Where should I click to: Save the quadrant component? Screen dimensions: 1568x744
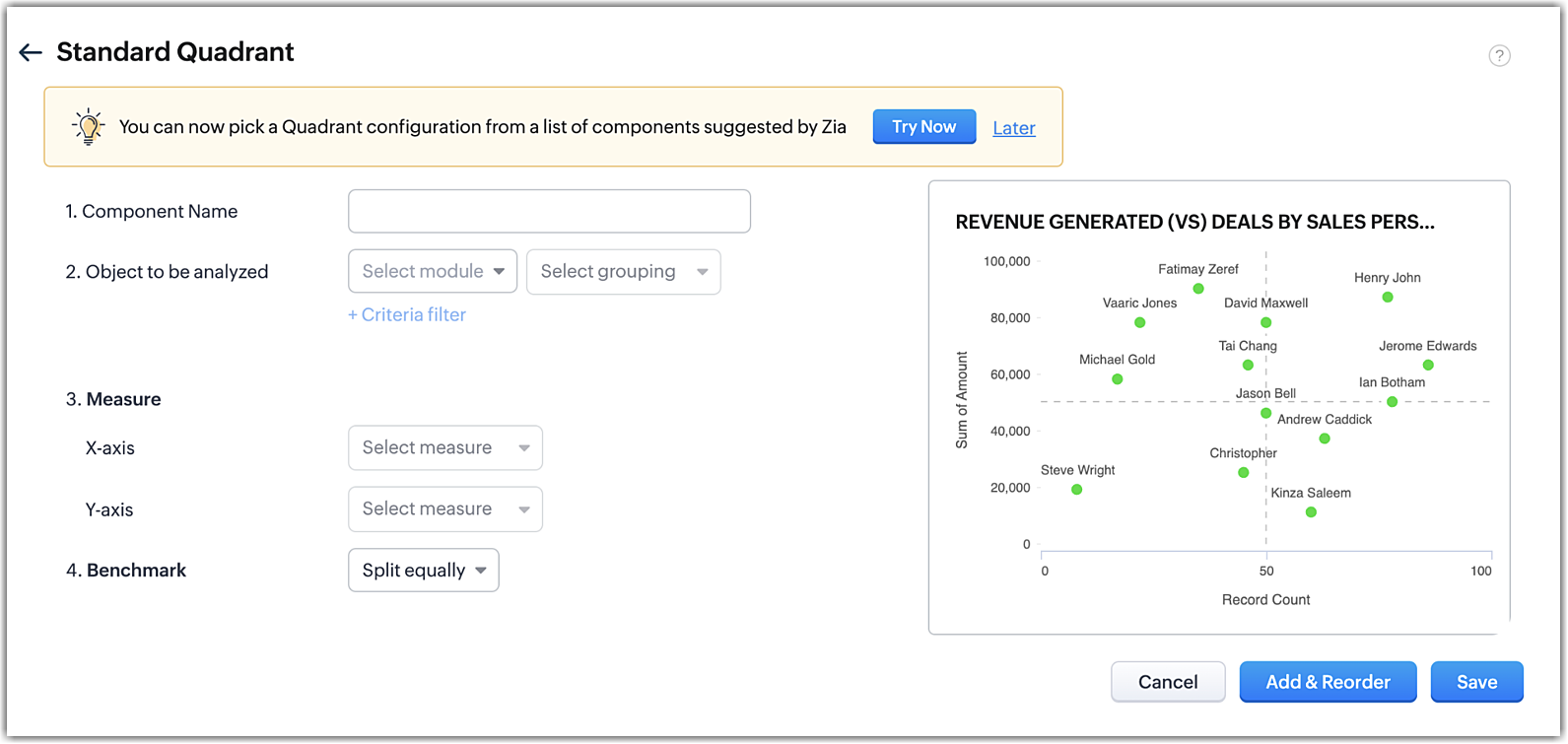(x=1476, y=682)
